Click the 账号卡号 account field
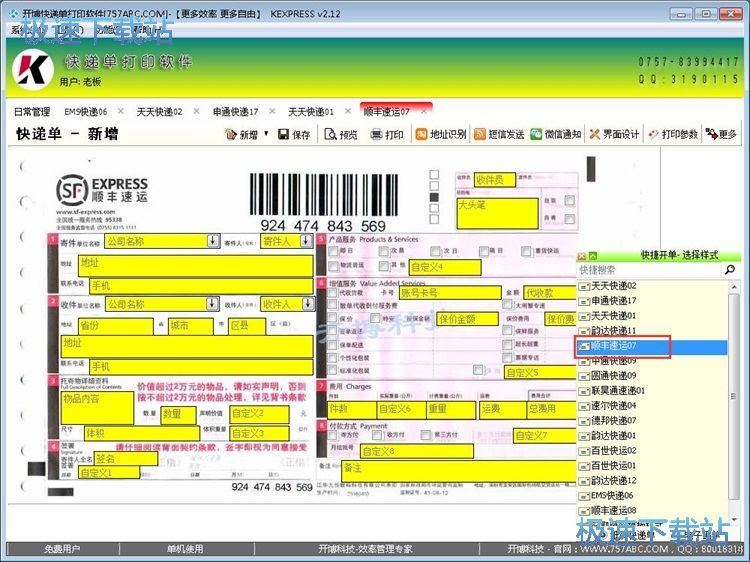 click(450, 293)
